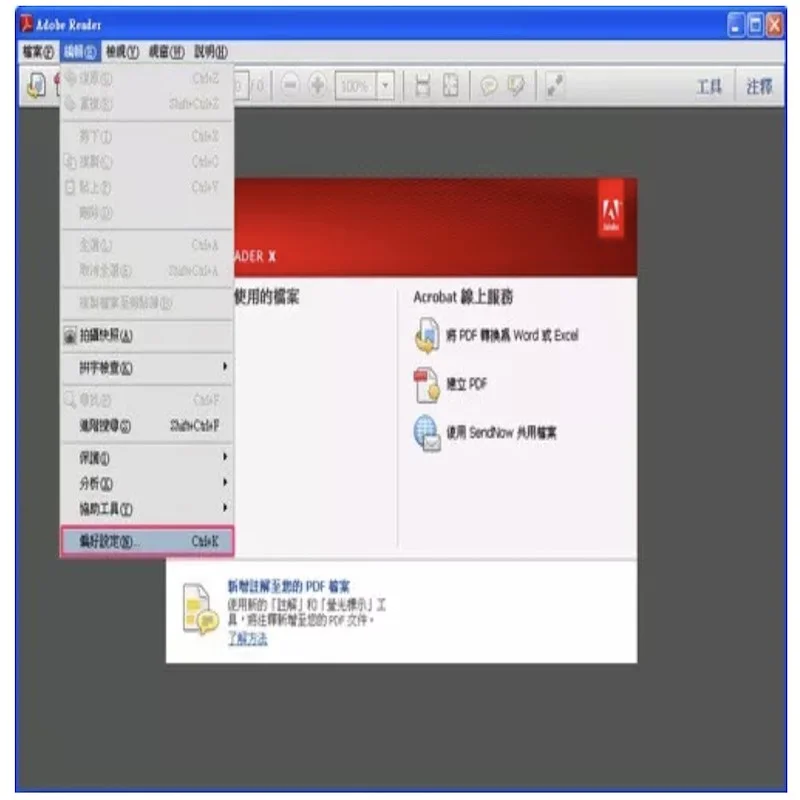Open the 注釋 pane button
Screen dimensions: 800x800
[759, 87]
